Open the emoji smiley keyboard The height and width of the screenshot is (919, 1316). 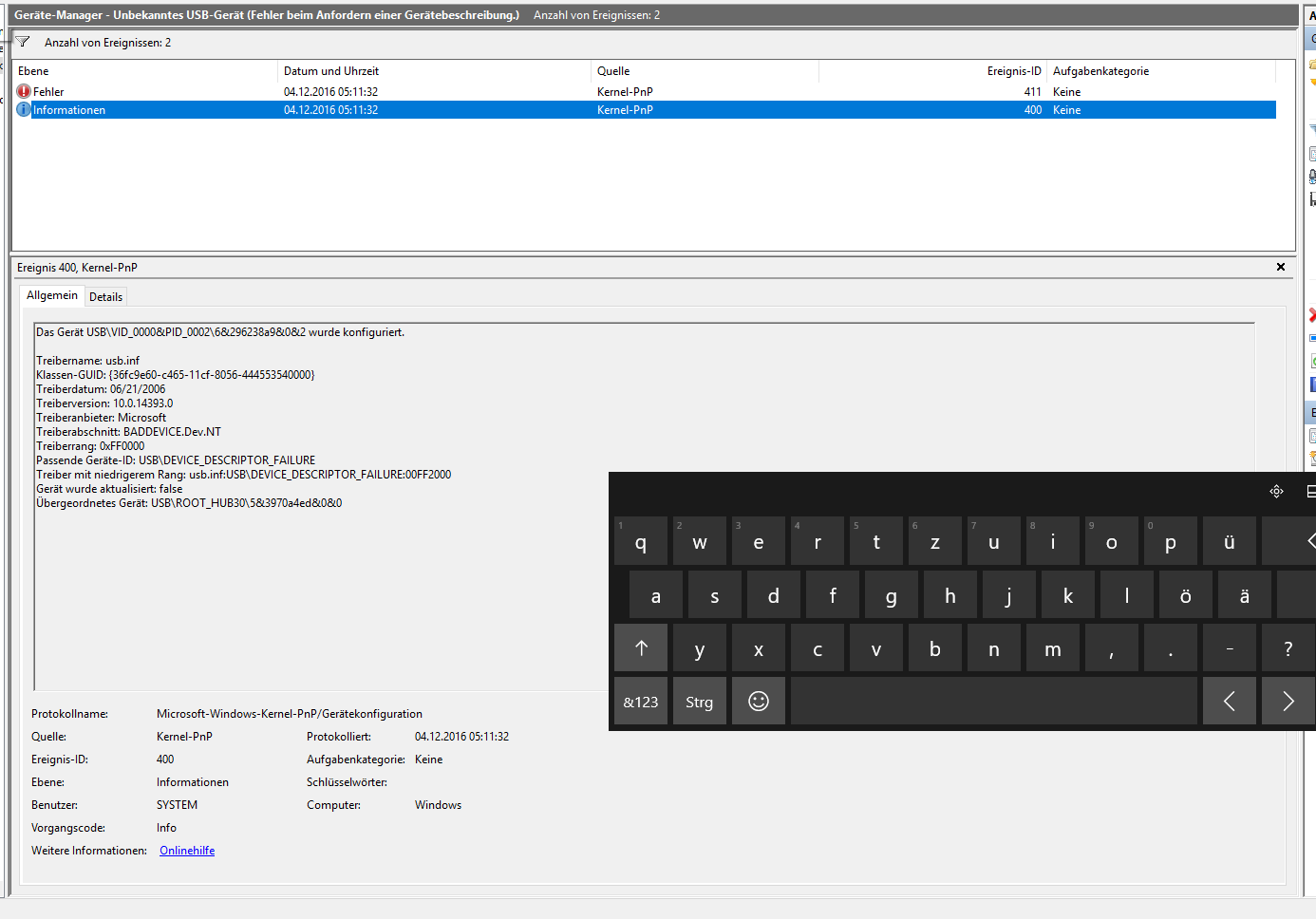pyautogui.click(x=759, y=702)
